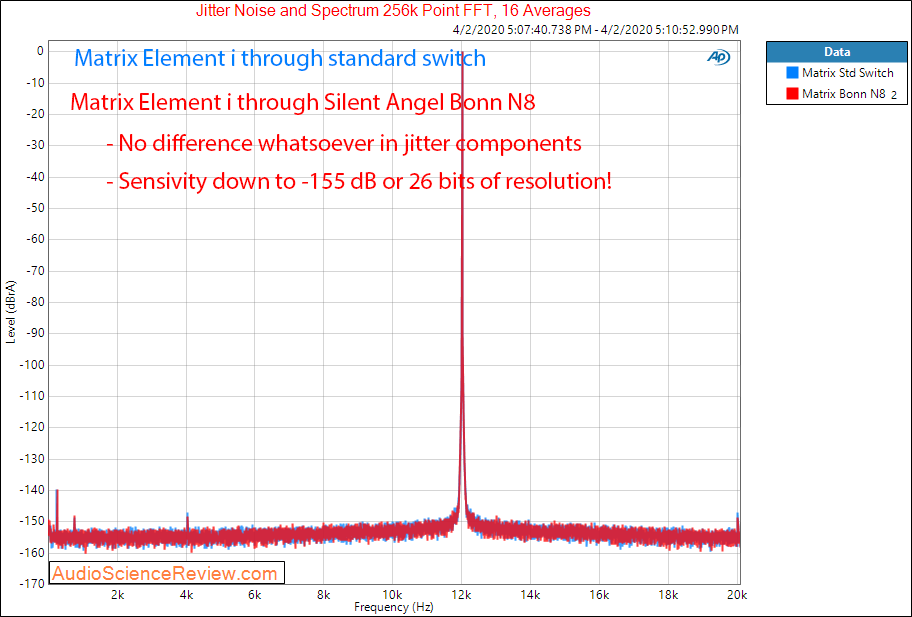
Task: Click the Frequency (Hz) axis label
Action: point(394,607)
